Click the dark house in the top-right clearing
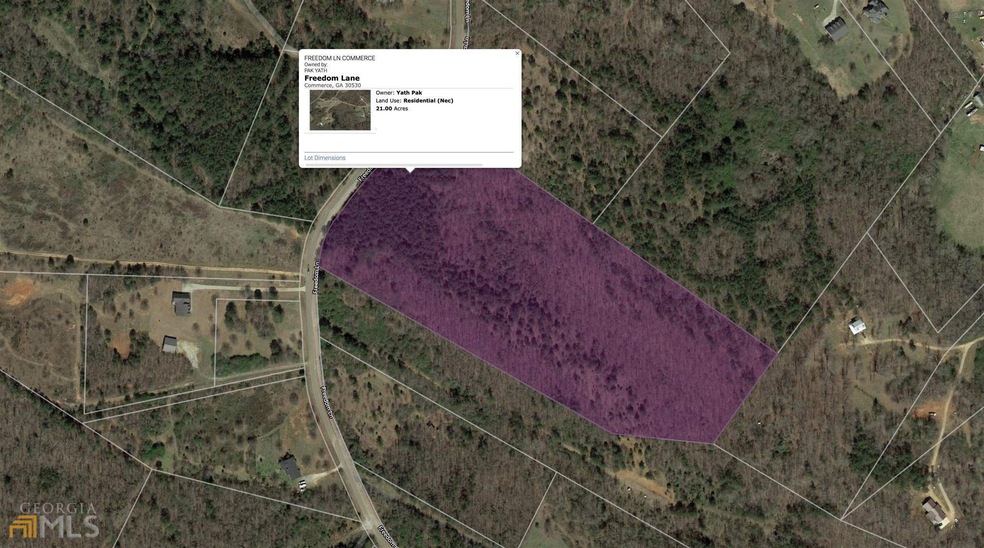The image size is (984, 548). [836, 28]
